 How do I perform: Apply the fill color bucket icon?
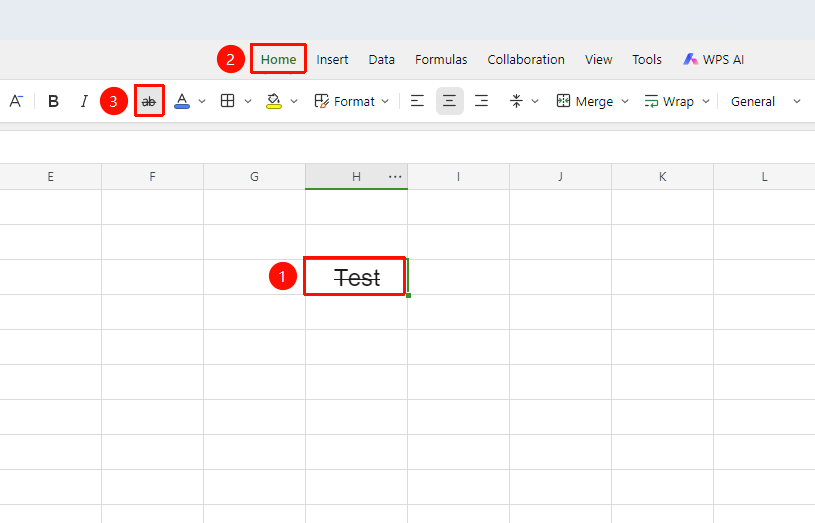click(274, 101)
